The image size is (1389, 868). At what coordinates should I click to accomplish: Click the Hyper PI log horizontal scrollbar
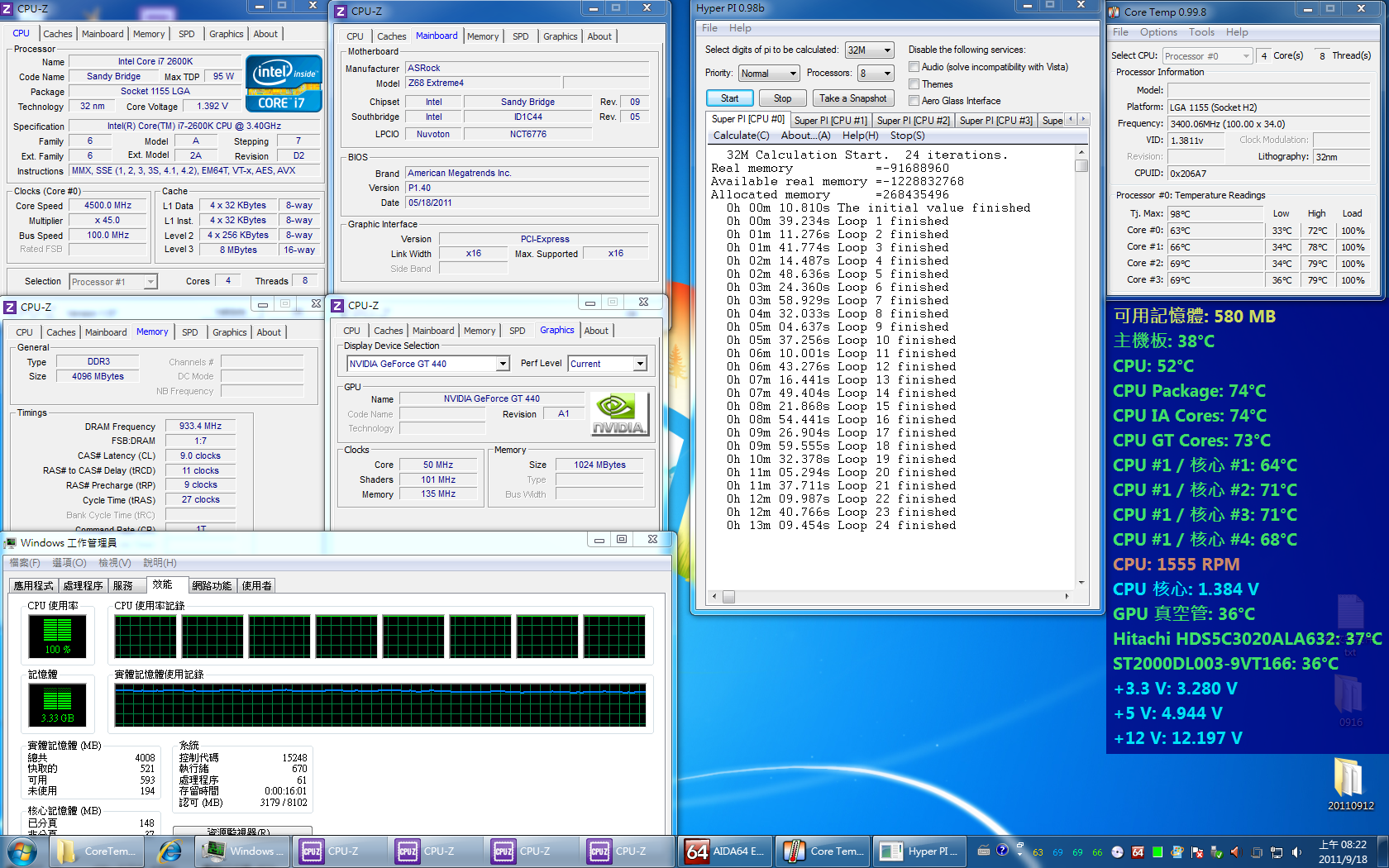(x=891, y=596)
